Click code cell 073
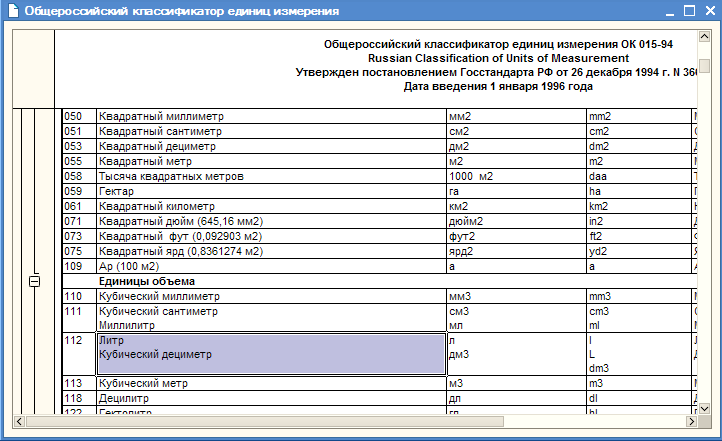The image size is (722, 441). coord(79,236)
